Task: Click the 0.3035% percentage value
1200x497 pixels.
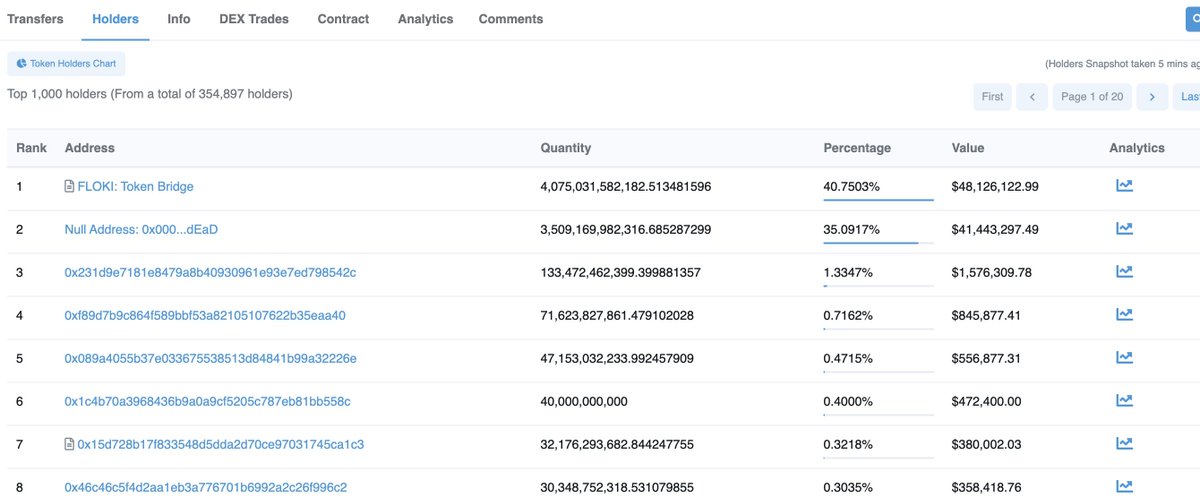Action: tap(848, 487)
